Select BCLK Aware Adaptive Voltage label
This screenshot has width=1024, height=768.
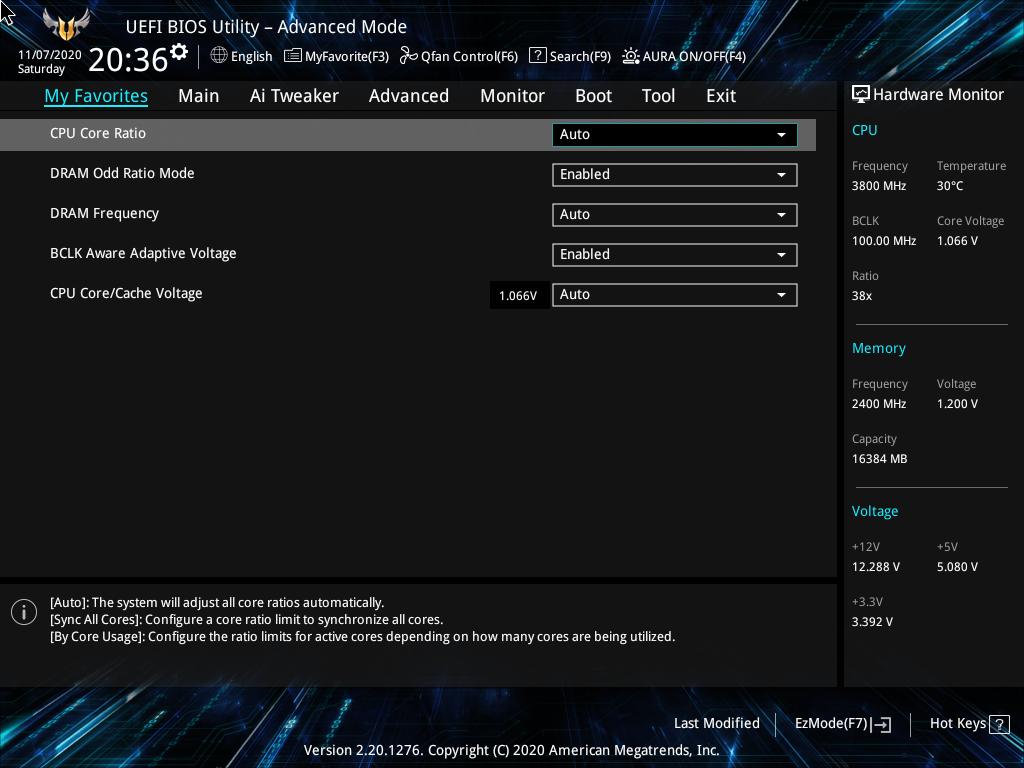pyautogui.click(x=143, y=253)
